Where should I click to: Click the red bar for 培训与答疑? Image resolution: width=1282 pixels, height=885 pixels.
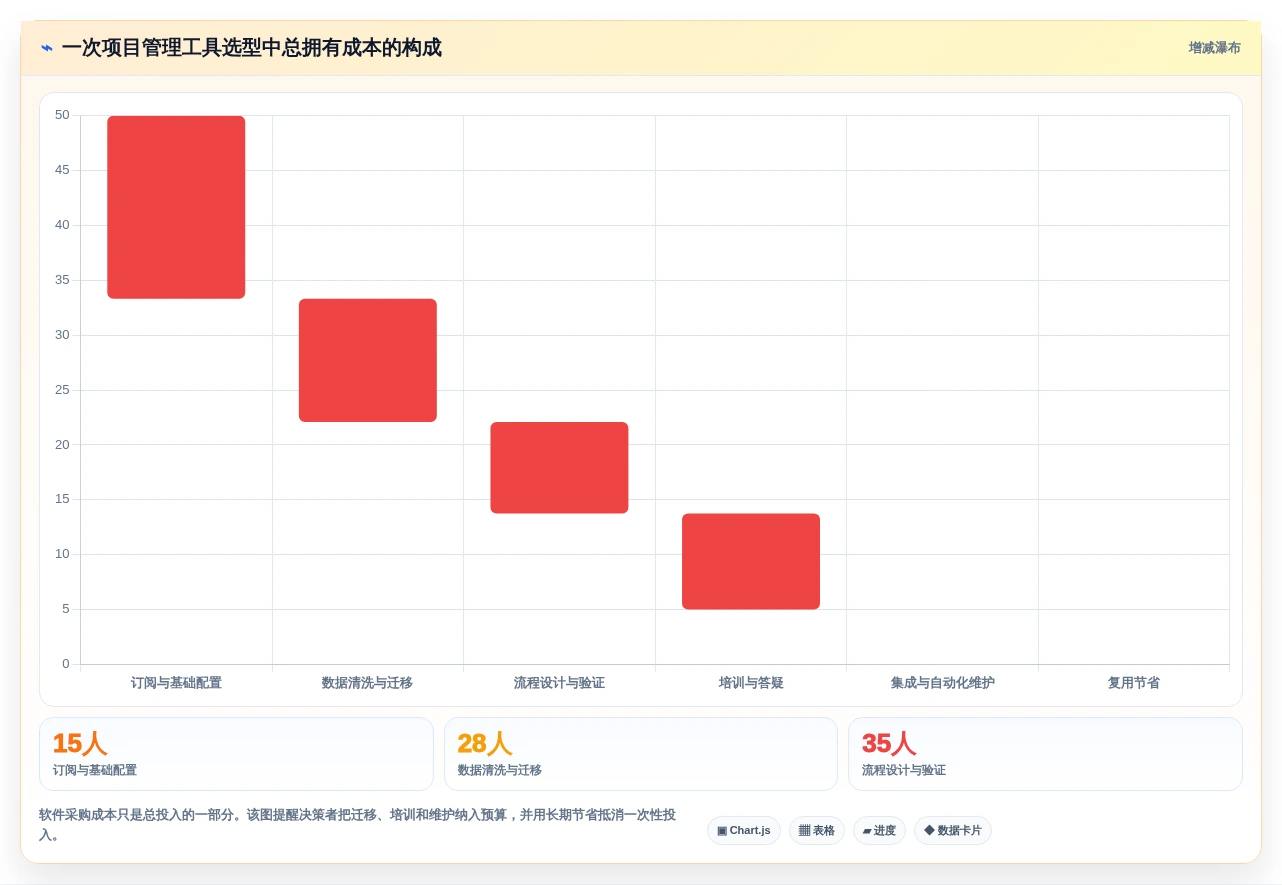pyautogui.click(x=751, y=561)
